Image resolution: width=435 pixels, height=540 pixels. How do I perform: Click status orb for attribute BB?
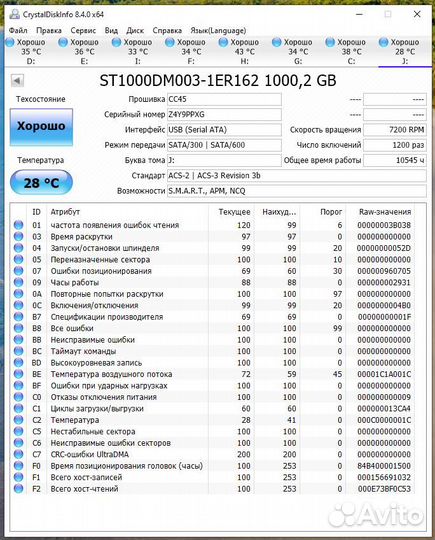point(19,340)
